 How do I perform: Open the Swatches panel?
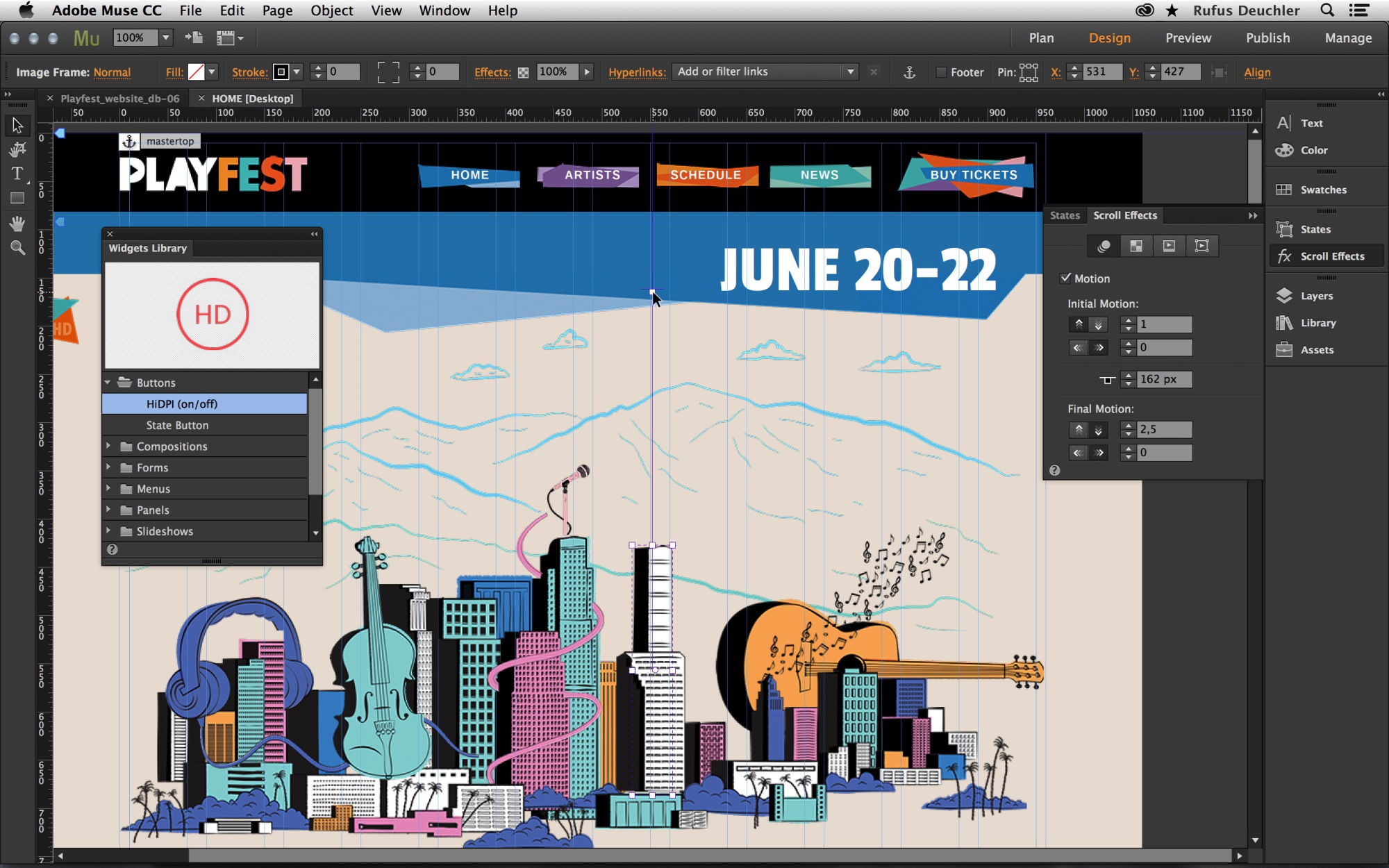[1322, 190]
